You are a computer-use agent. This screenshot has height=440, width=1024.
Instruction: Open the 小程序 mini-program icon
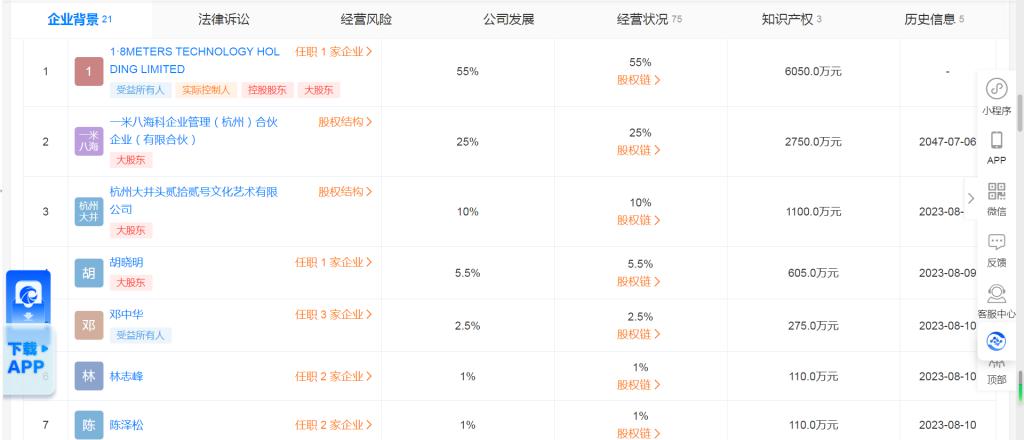[996, 89]
